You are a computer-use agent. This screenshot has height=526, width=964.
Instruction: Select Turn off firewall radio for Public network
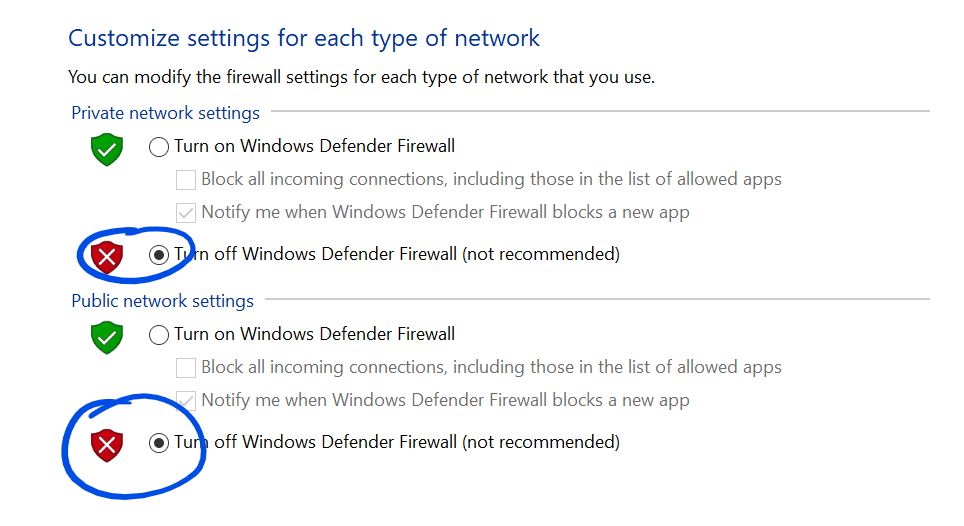pyautogui.click(x=159, y=443)
